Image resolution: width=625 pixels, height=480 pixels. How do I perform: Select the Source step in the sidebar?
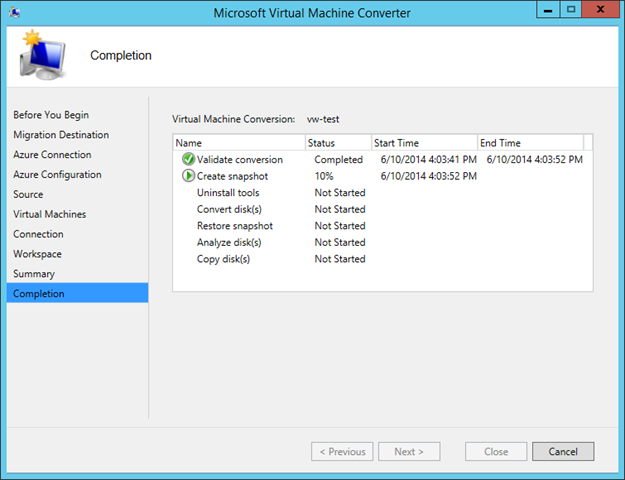pos(28,195)
